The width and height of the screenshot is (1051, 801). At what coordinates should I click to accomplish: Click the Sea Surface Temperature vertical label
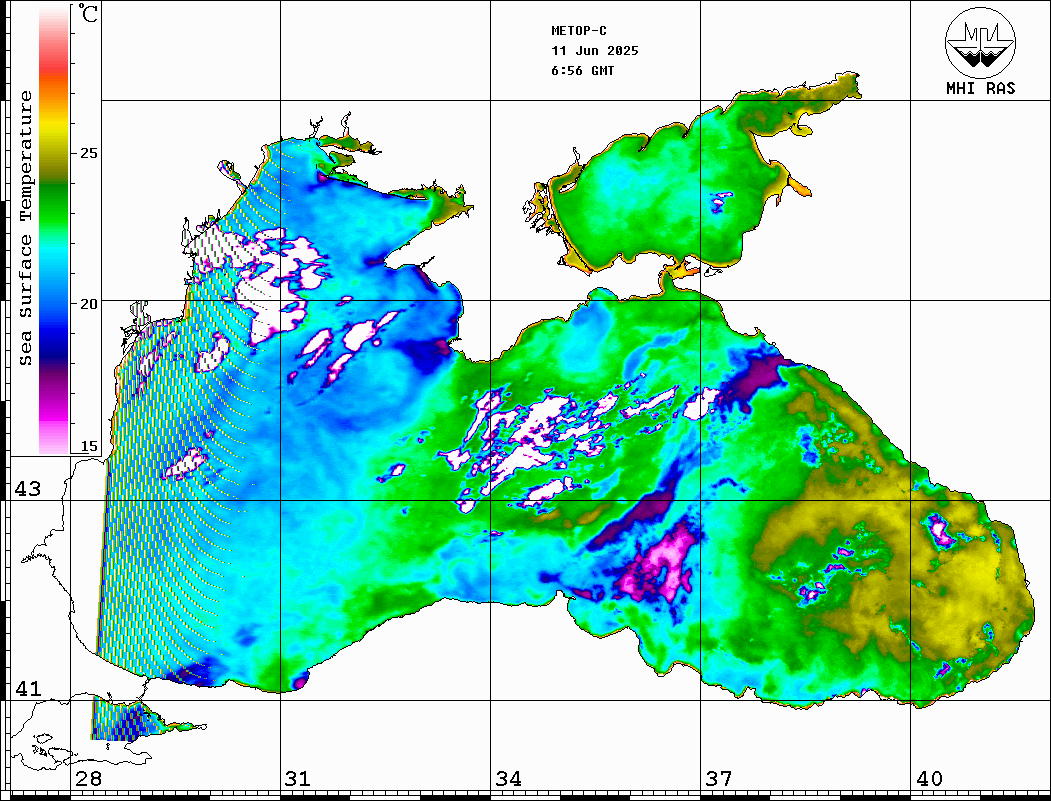tap(25, 228)
